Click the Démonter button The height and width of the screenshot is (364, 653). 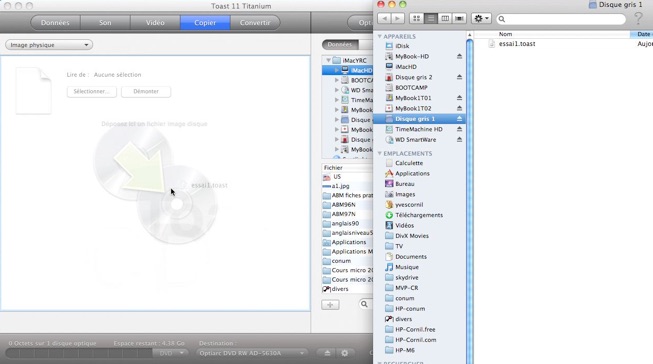coord(146,91)
